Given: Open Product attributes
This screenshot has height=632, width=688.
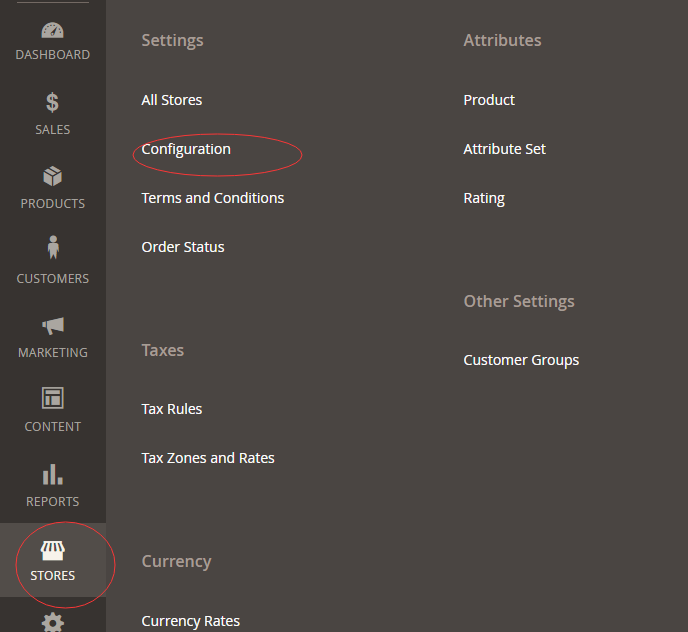Looking at the screenshot, I should tap(489, 100).
